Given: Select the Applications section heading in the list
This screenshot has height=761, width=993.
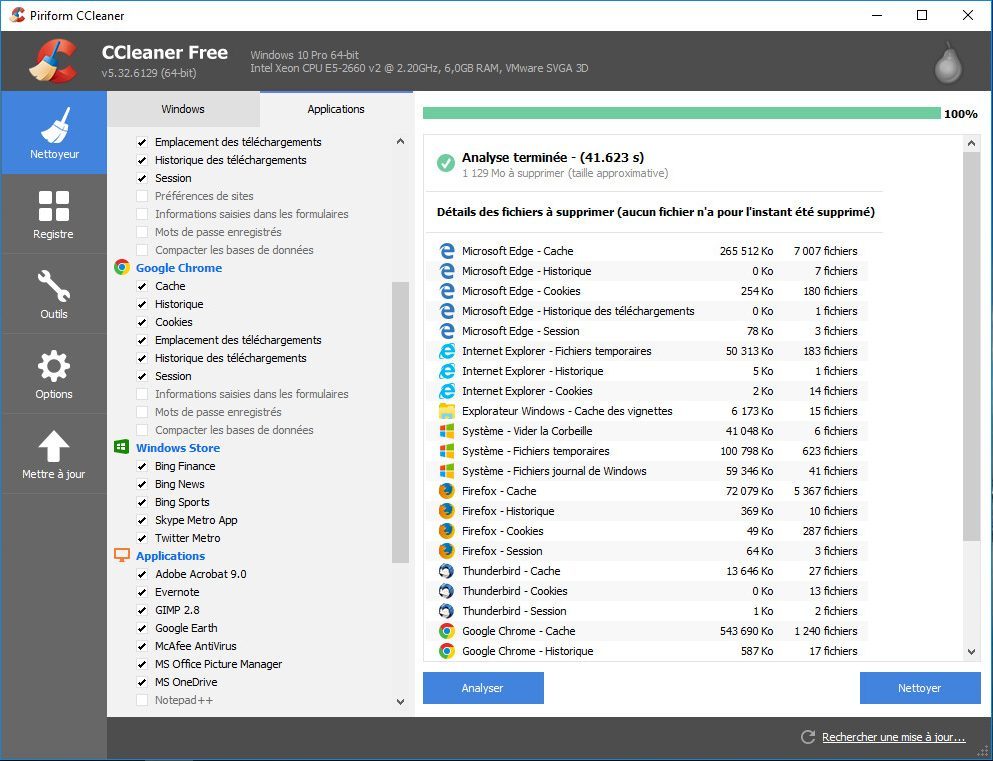Looking at the screenshot, I should (x=170, y=556).
